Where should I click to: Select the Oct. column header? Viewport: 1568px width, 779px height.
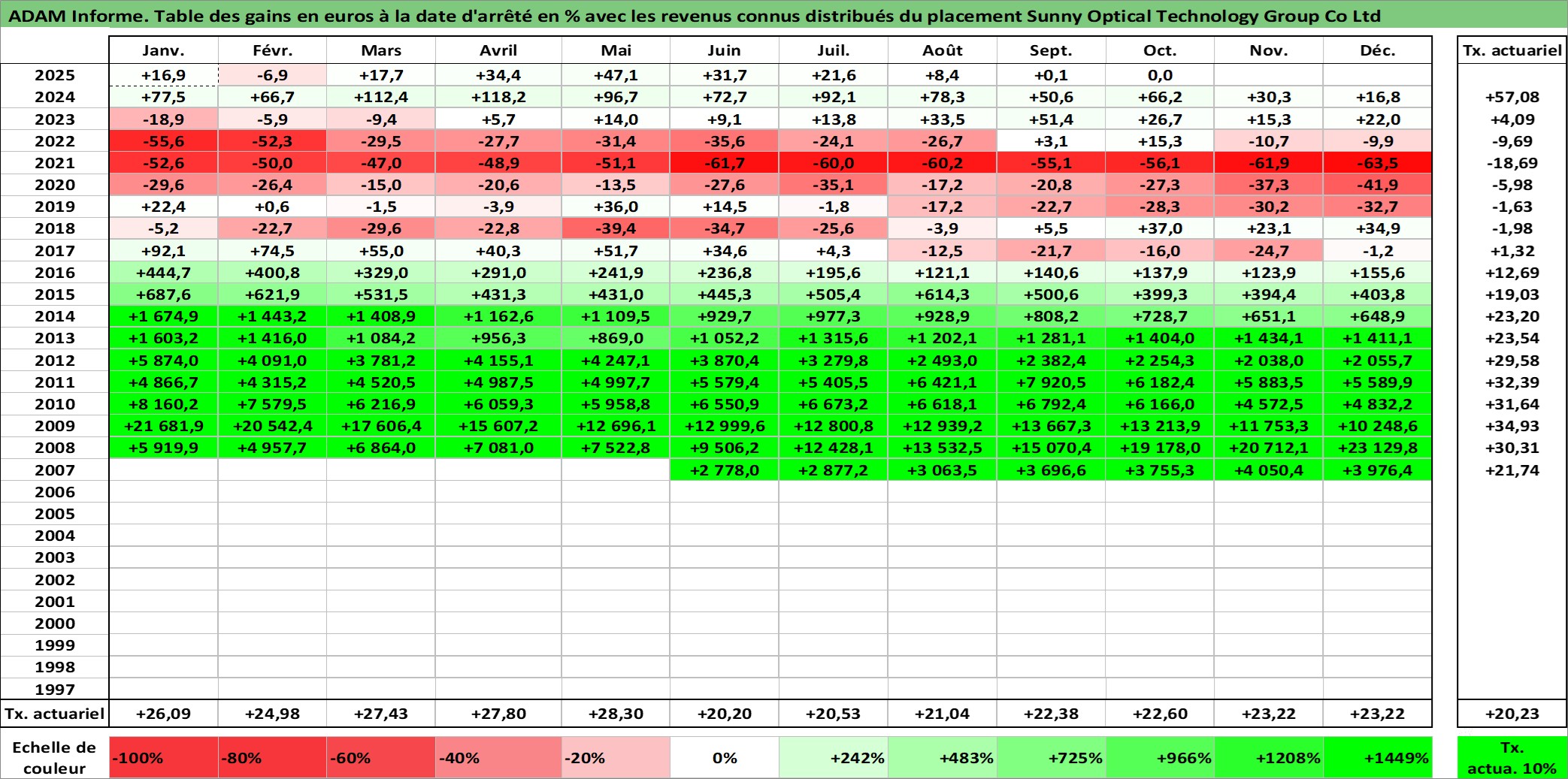[x=1160, y=50]
